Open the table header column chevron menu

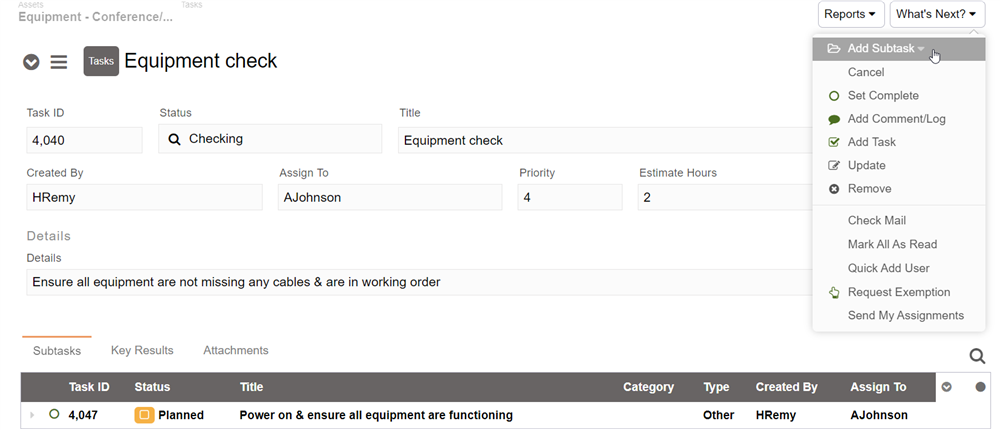(947, 387)
